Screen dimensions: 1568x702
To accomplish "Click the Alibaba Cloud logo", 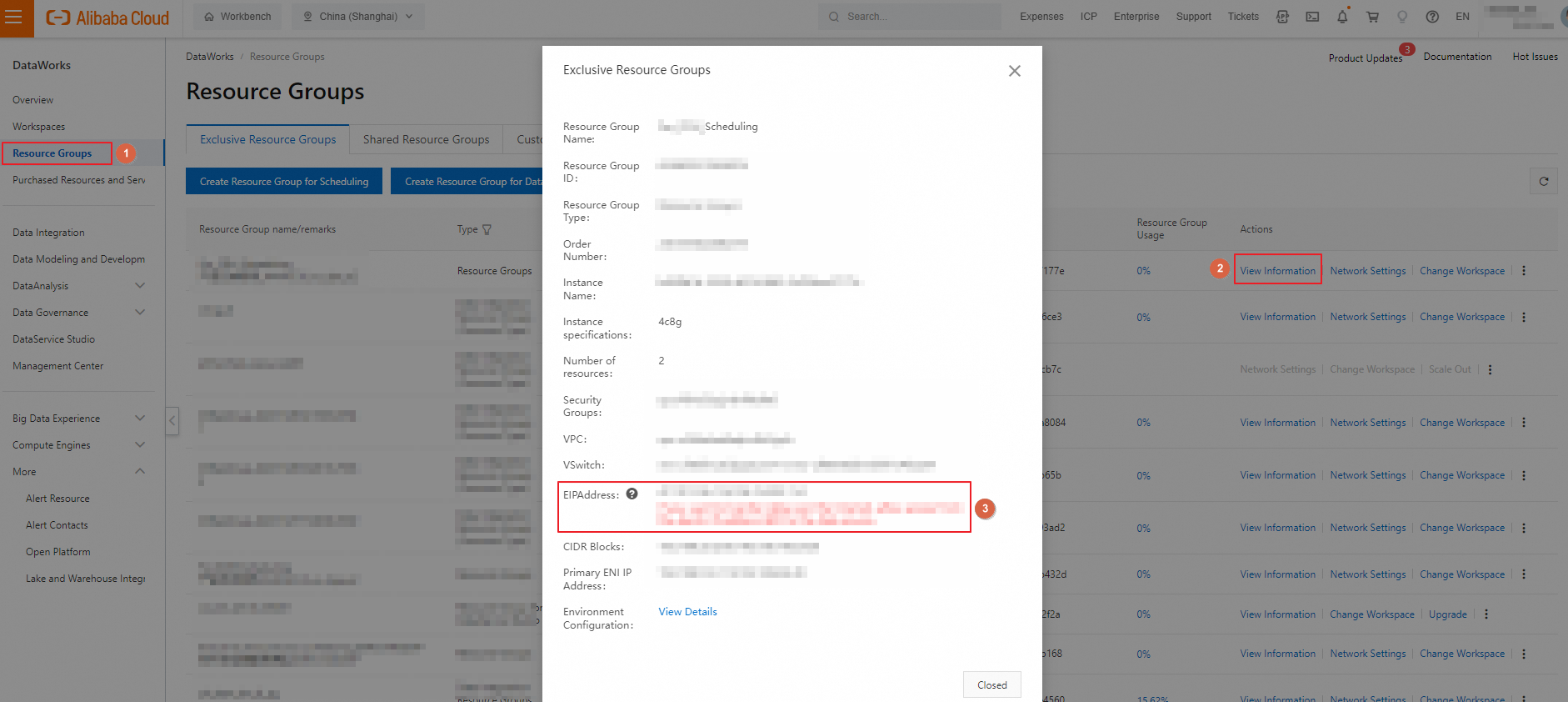I will 107,18.
